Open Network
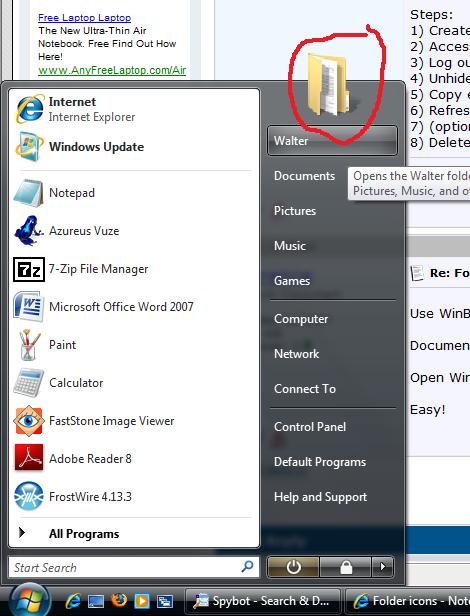Screen dimensions: 470x616 297,354
